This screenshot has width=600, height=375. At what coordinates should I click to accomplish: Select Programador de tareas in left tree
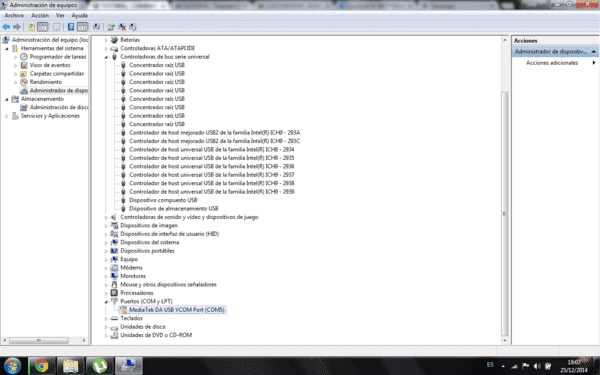pyautogui.click(x=58, y=57)
